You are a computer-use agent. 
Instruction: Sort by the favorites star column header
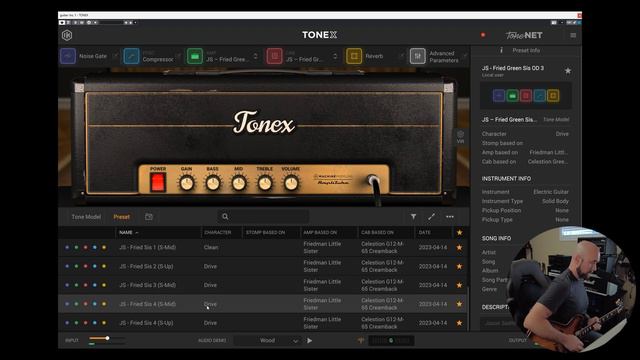click(460, 232)
